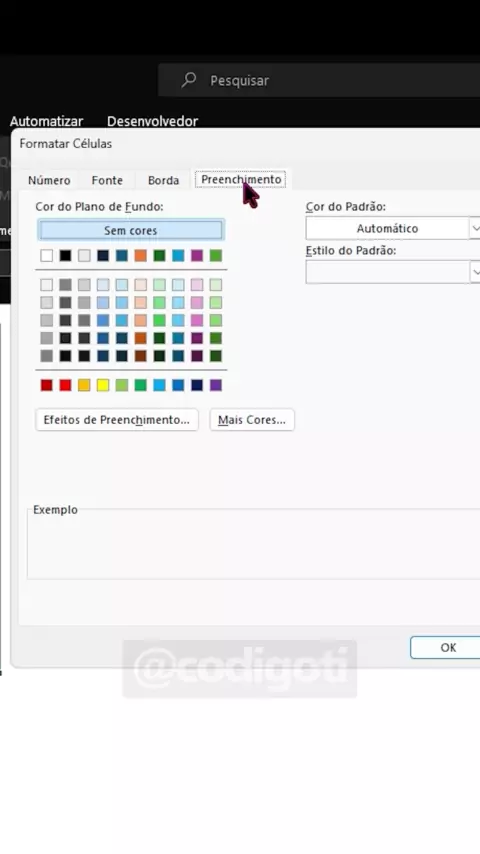Open the Fonte tab
The width and height of the screenshot is (480, 854).
tap(107, 180)
